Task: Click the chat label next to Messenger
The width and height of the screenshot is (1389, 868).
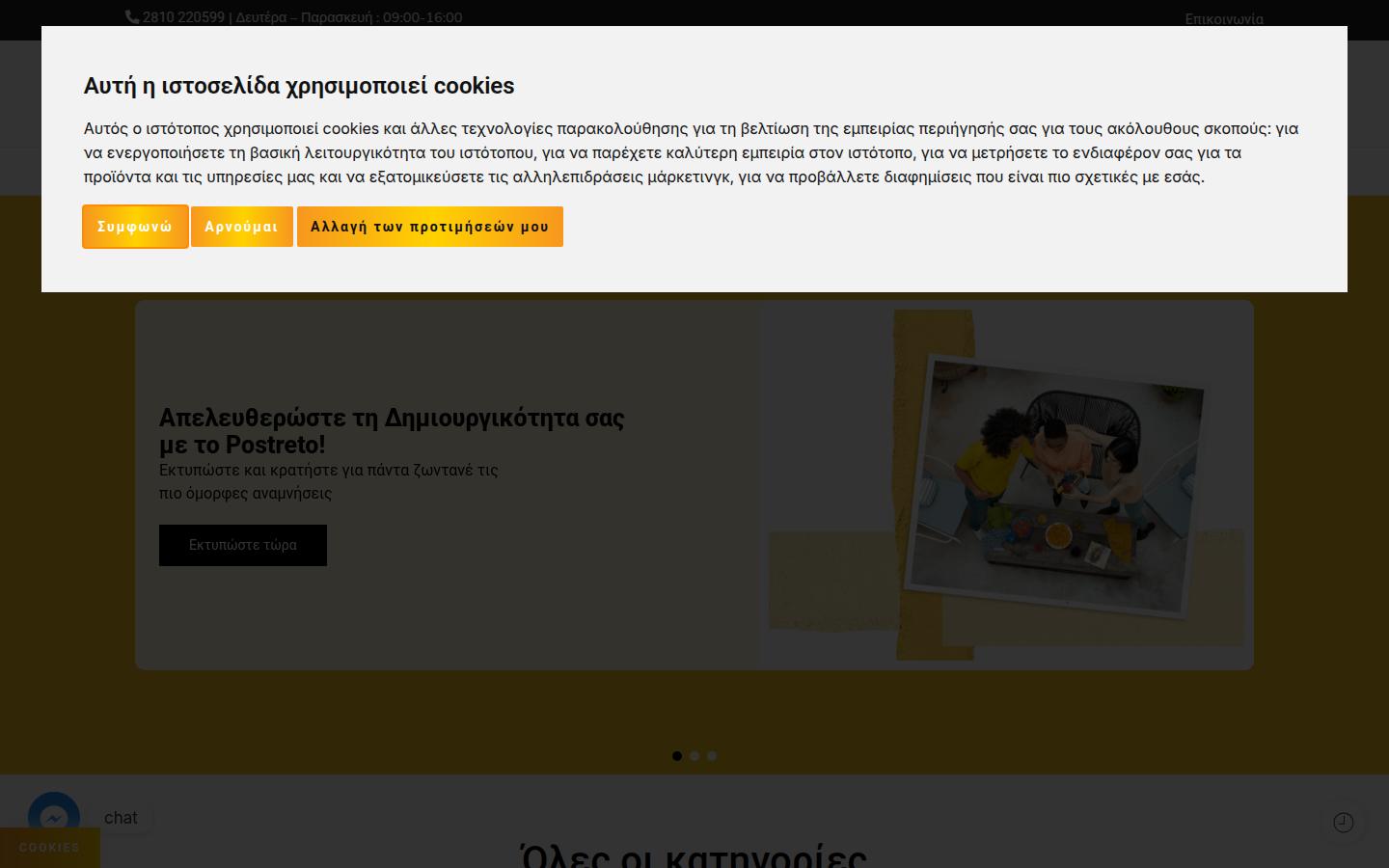Action: point(121,818)
